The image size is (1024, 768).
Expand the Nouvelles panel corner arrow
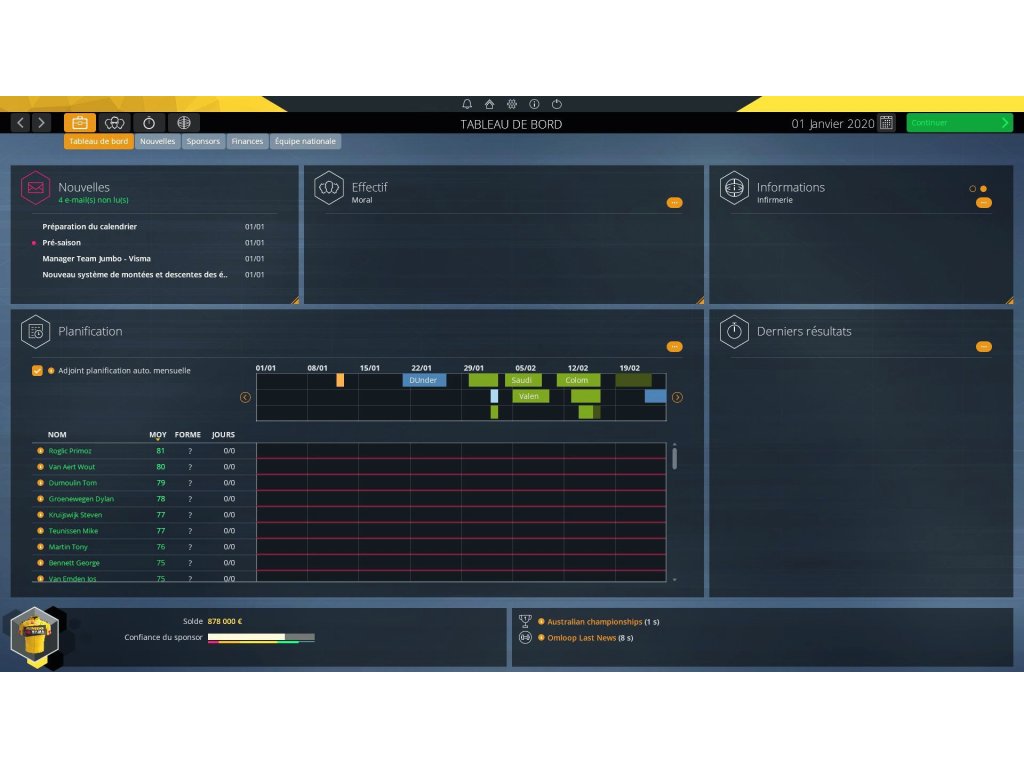click(295, 300)
